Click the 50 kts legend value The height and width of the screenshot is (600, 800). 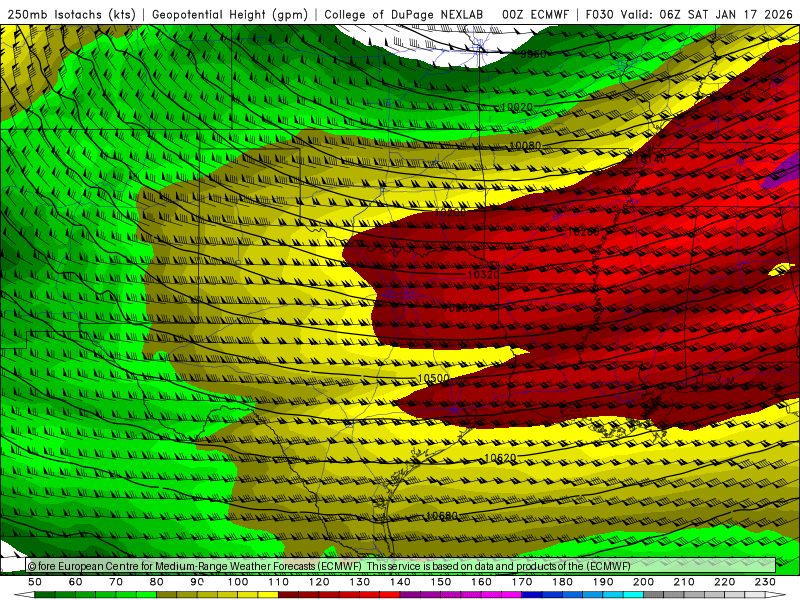click(35, 582)
